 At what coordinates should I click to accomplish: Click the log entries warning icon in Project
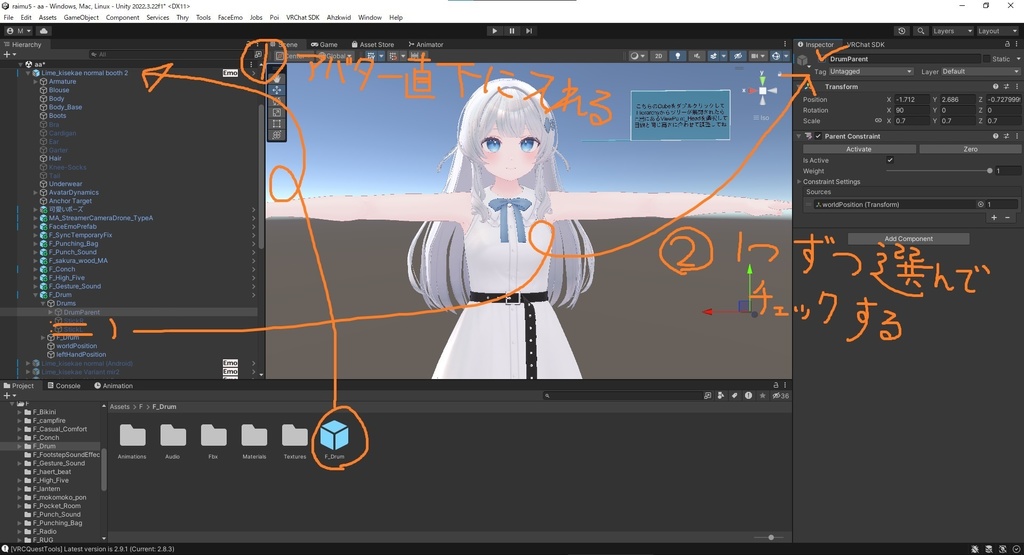(748, 396)
